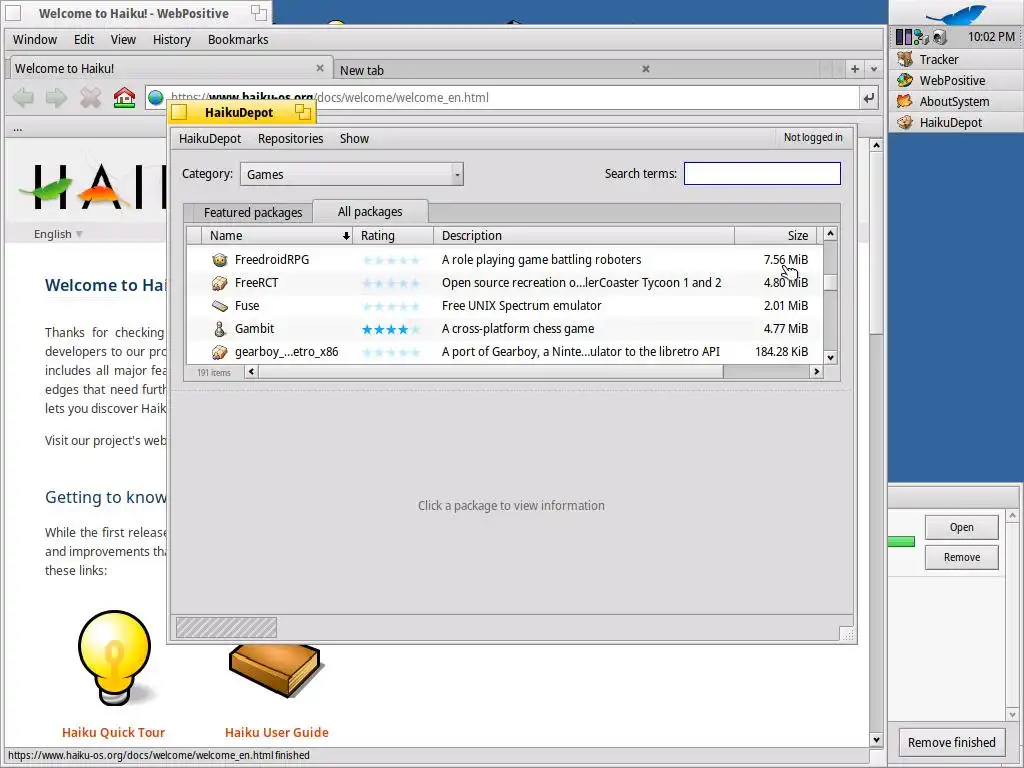Screen dimensions: 1024x768
Task: Click the Gambit chess piece icon
Action: coord(219,328)
